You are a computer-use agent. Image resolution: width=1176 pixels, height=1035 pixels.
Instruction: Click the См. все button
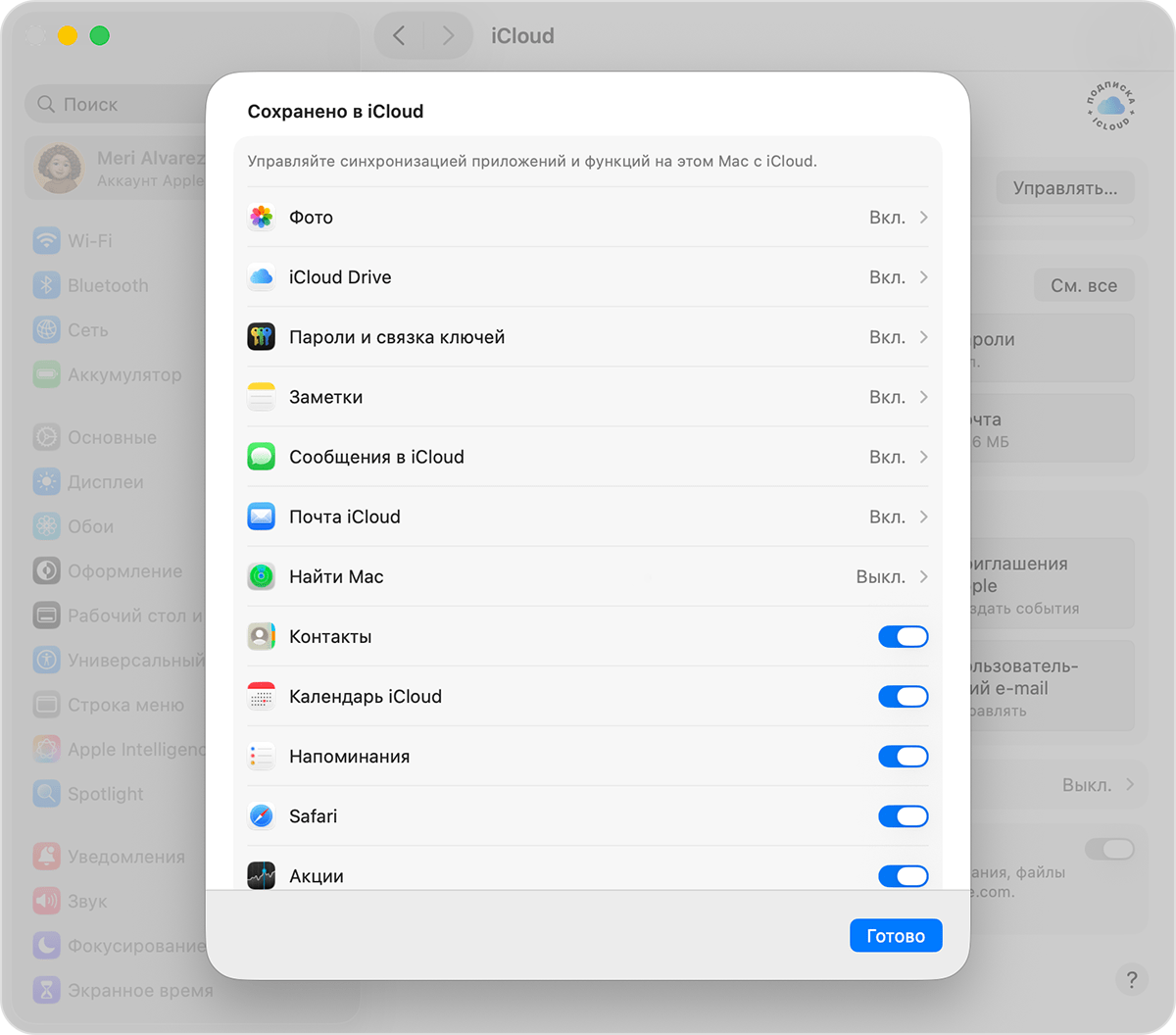click(x=1084, y=285)
